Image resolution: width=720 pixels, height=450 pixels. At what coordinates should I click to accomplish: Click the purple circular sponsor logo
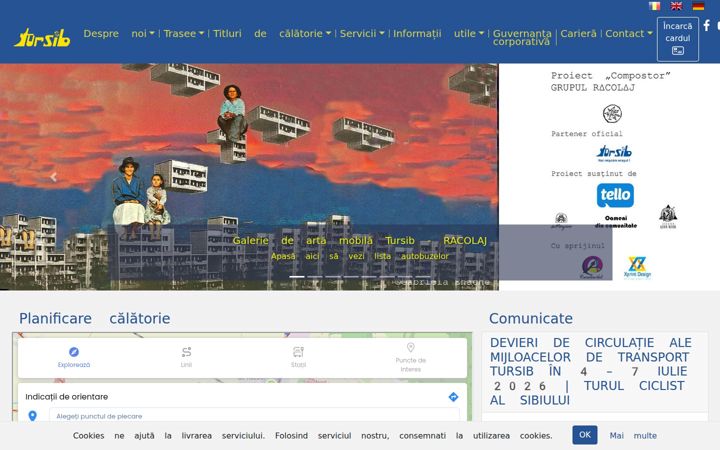pyautogui.click(x=592, y=268)
